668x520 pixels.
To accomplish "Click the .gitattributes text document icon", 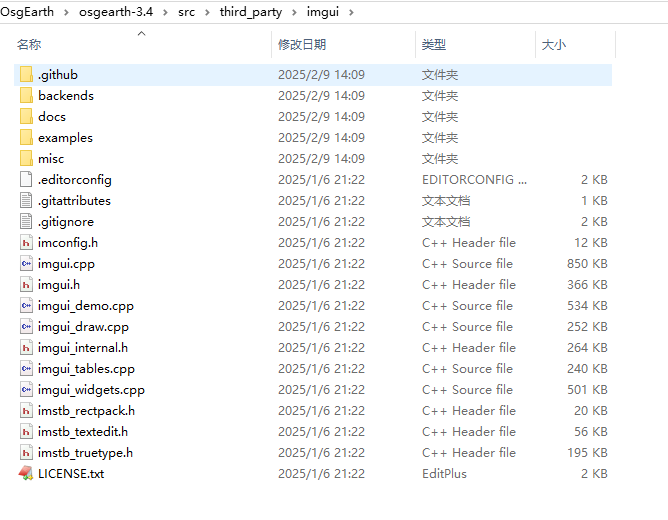I will [x=26, y=201].
